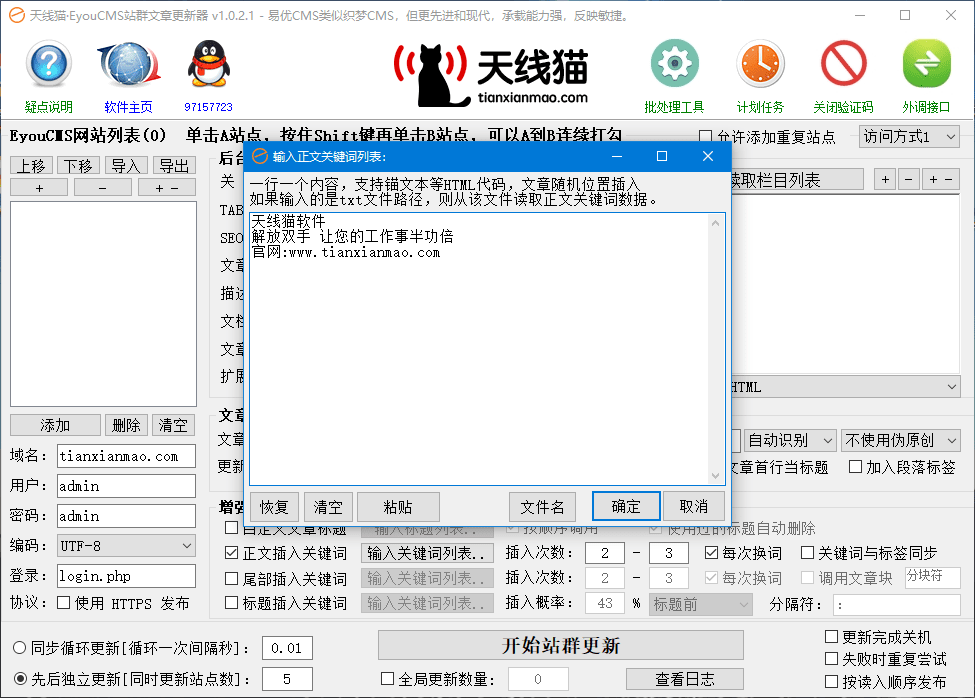Click the 登录 login.php field
Image resolution: width=975 pixels, height=698 pixels.
click(126, 576)
